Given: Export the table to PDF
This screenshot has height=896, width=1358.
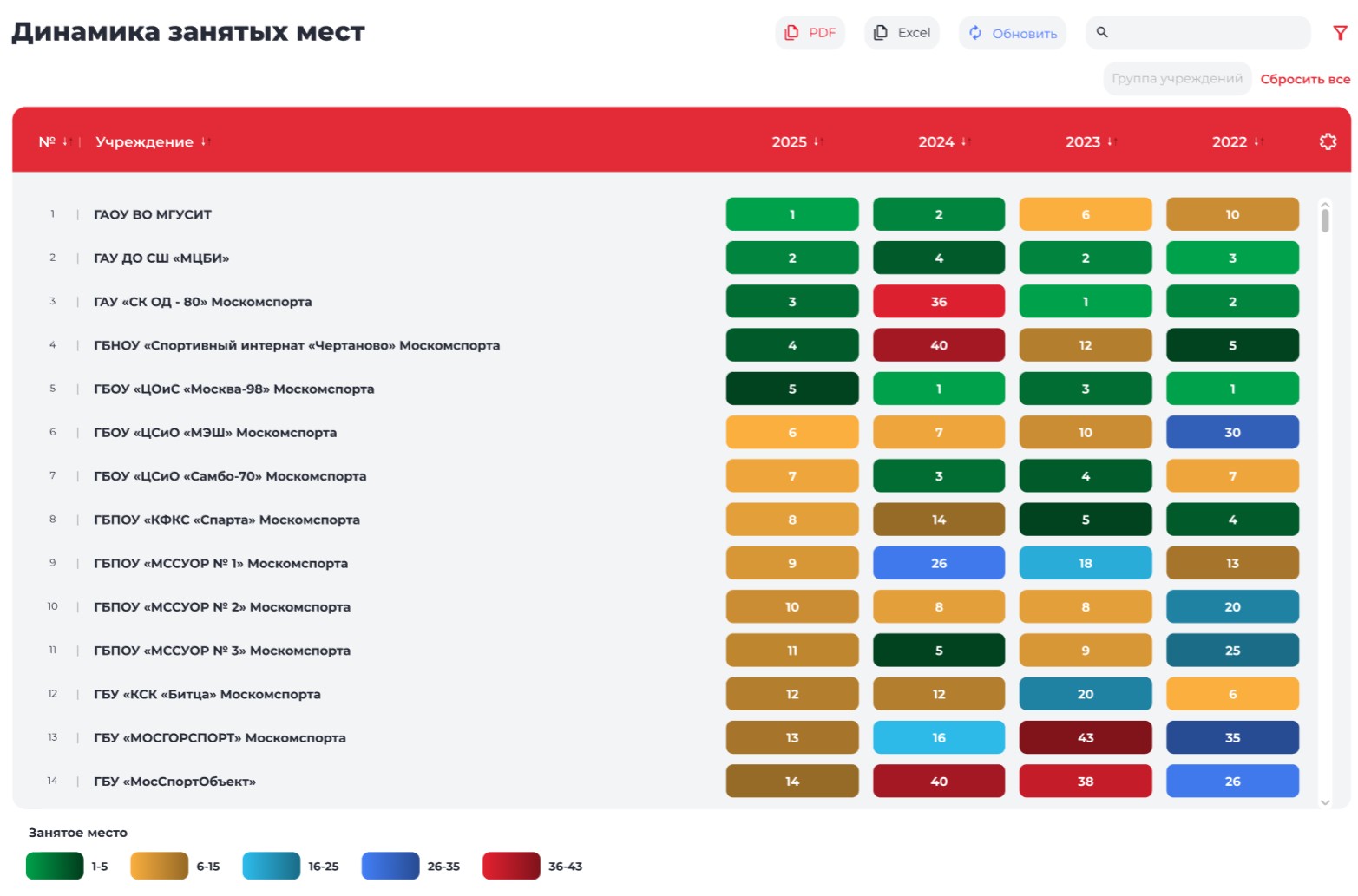Looking at the screenshot, I should click(810, 33).
